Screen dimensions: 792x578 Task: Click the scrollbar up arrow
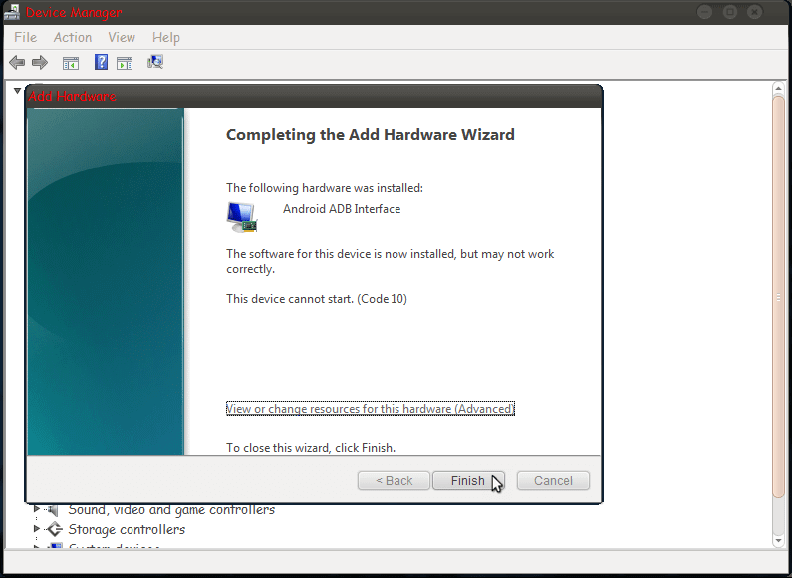pyautogui.click(x=778, y=89)
